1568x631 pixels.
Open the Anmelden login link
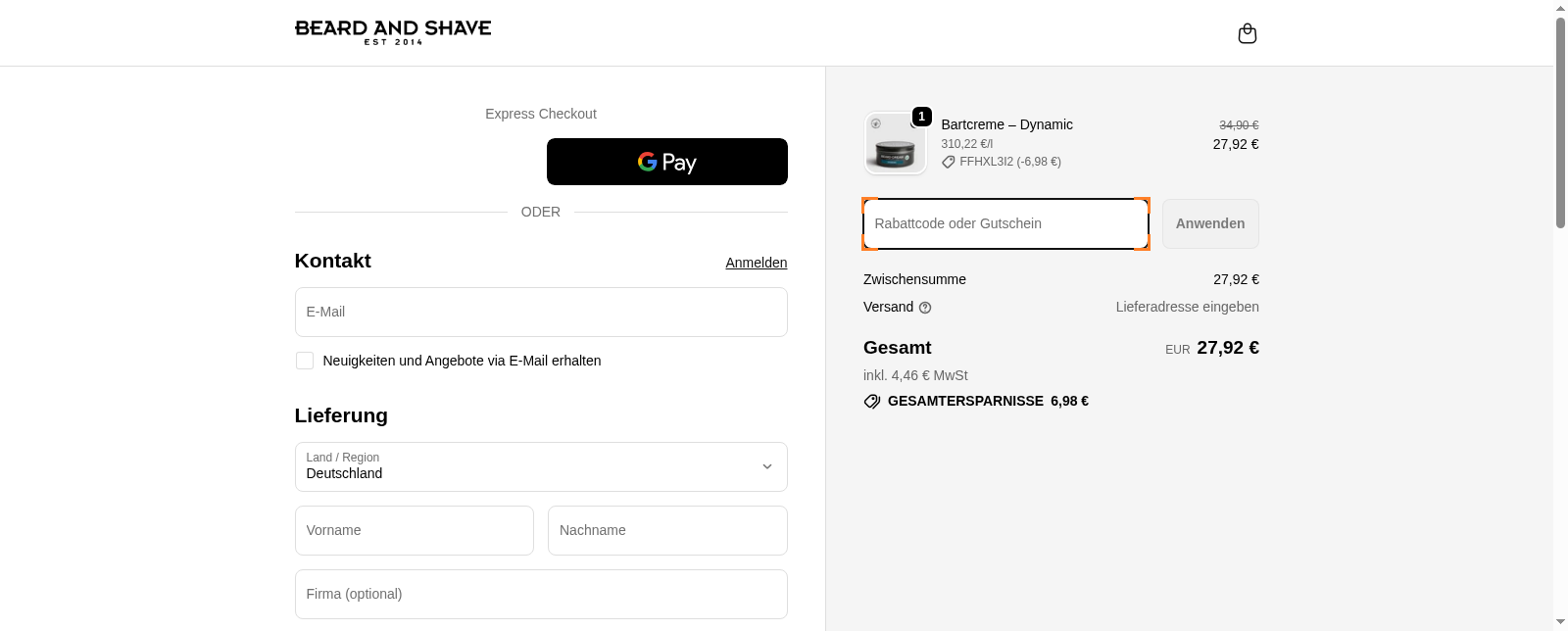coord(756,263)
